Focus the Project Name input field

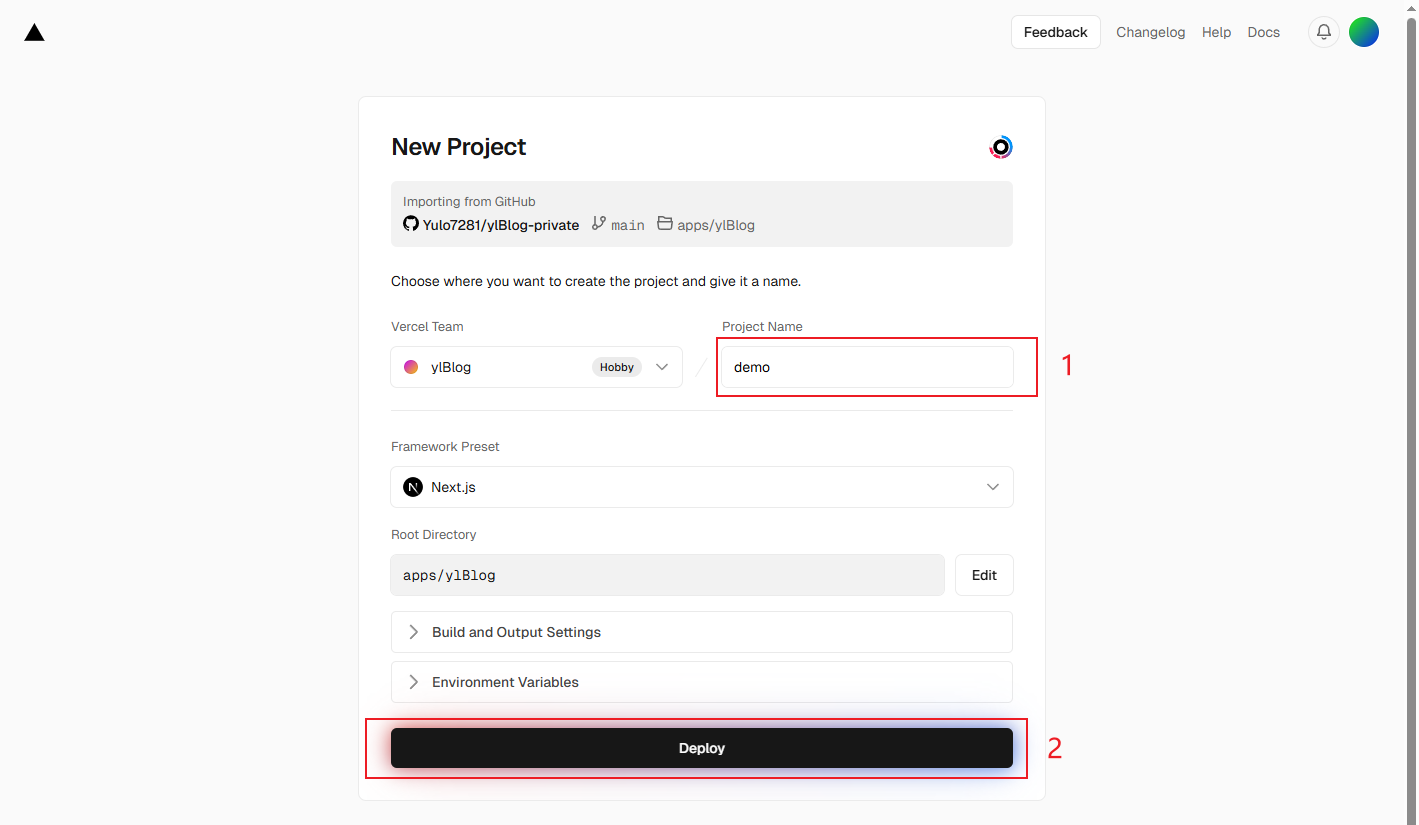(x=867, y=367)
